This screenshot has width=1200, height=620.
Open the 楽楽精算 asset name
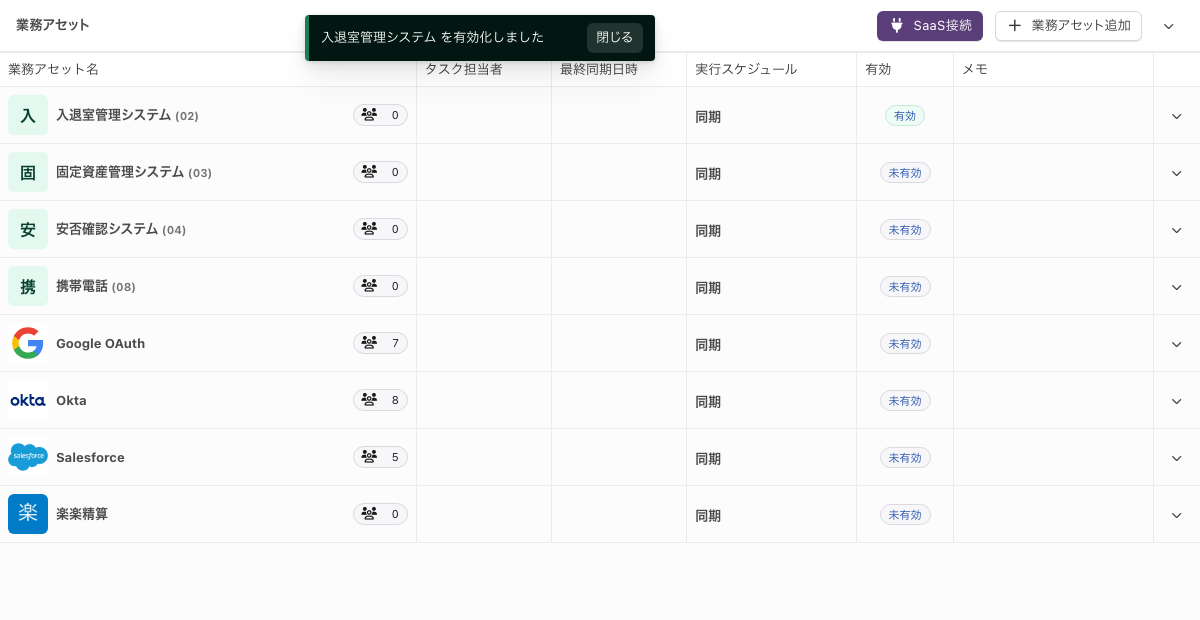[x=82, y=514]
